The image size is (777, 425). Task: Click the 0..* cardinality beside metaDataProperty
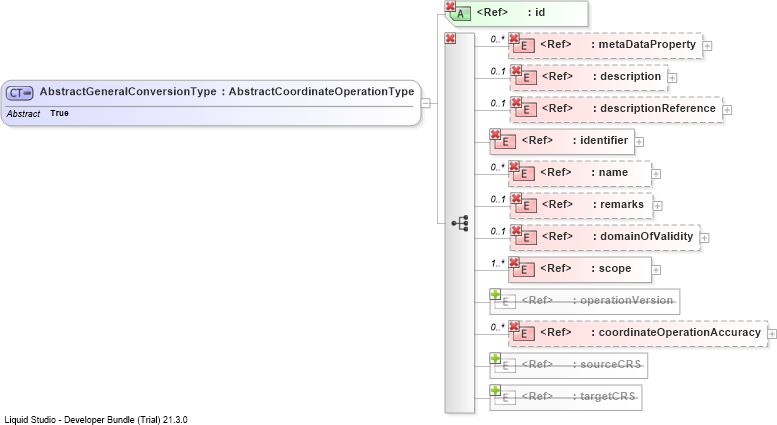(x=498, y=39)
